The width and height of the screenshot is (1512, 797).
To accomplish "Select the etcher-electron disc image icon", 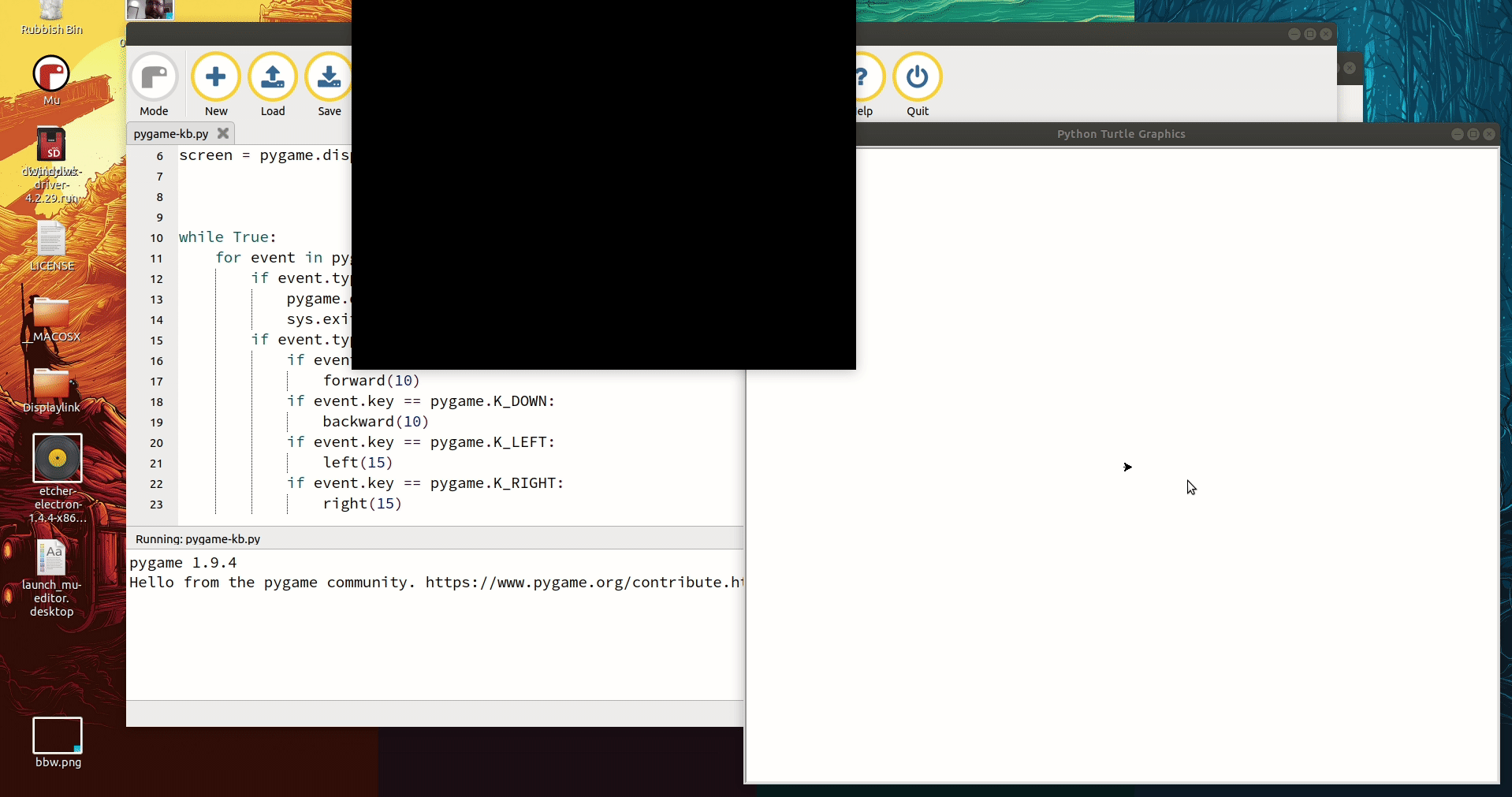I will (x=58, y=478).
